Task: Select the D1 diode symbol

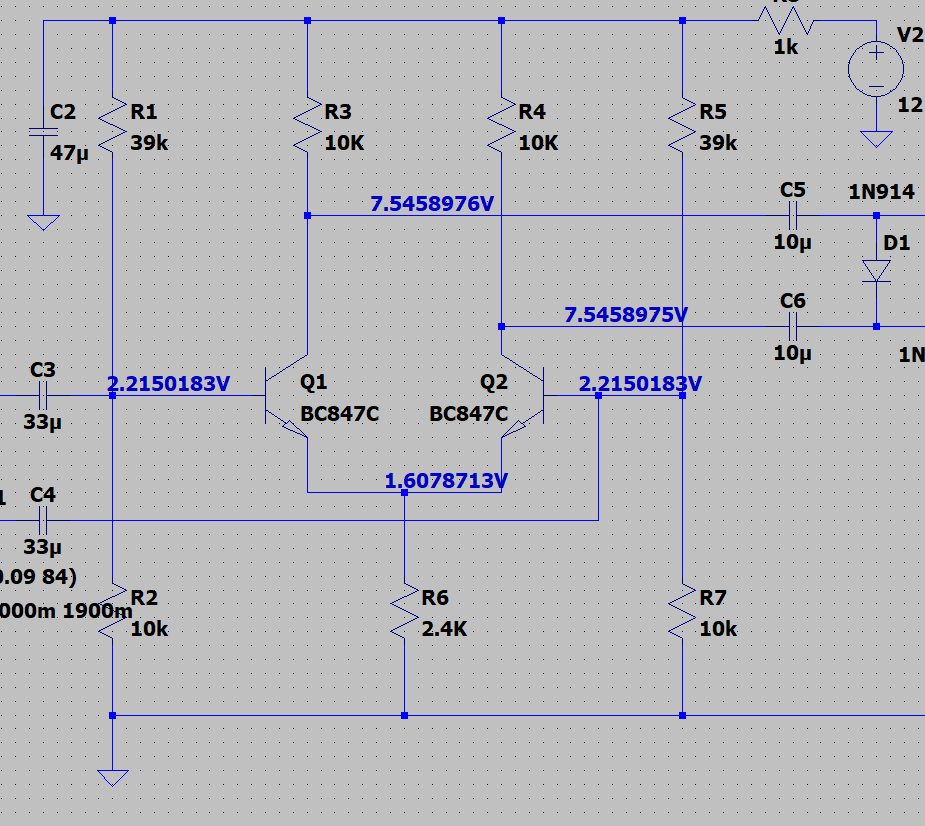Action: [x=876, y=271]
